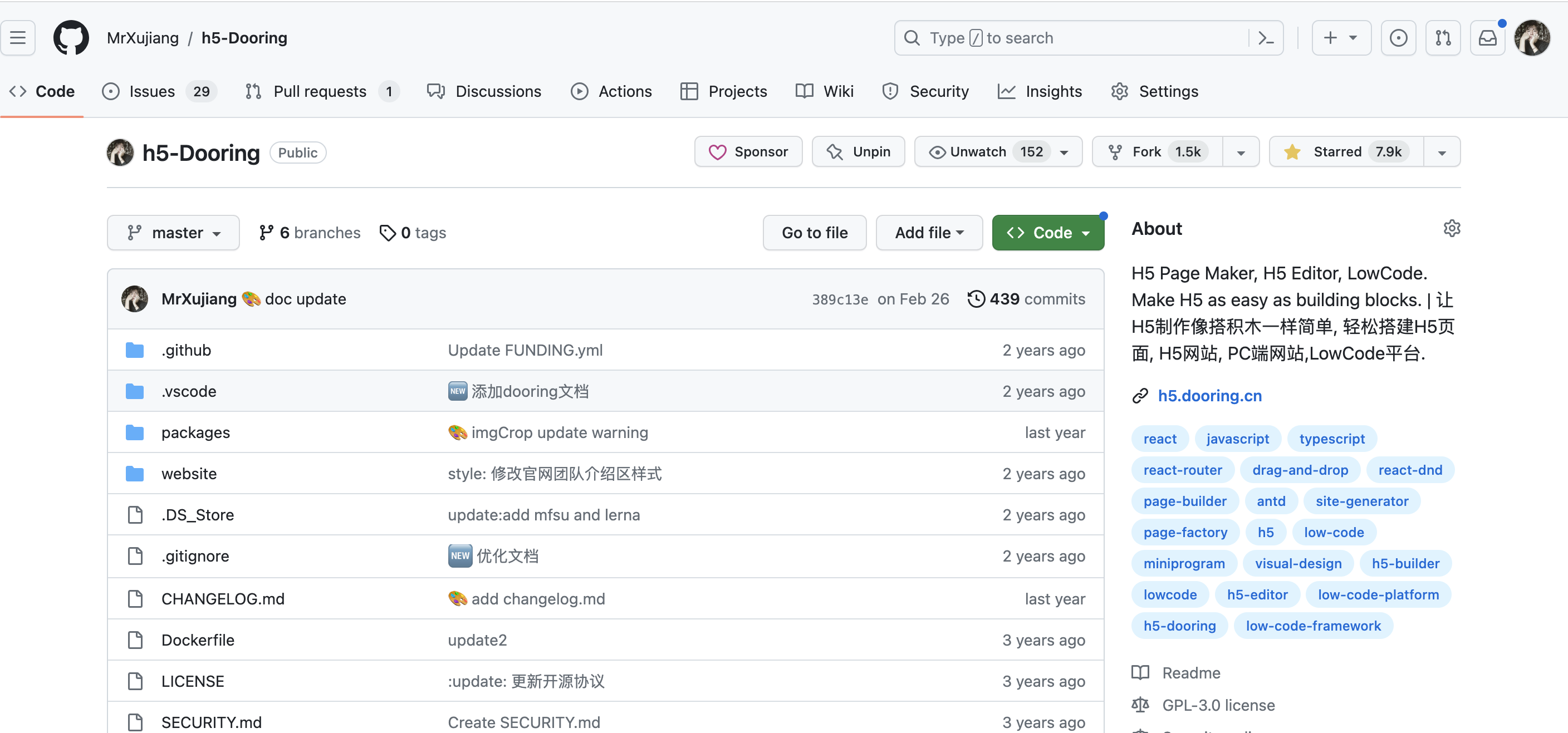The image size is (1568, 733).
Task: Expand the Add file dropdown
Action: (929, 233)
